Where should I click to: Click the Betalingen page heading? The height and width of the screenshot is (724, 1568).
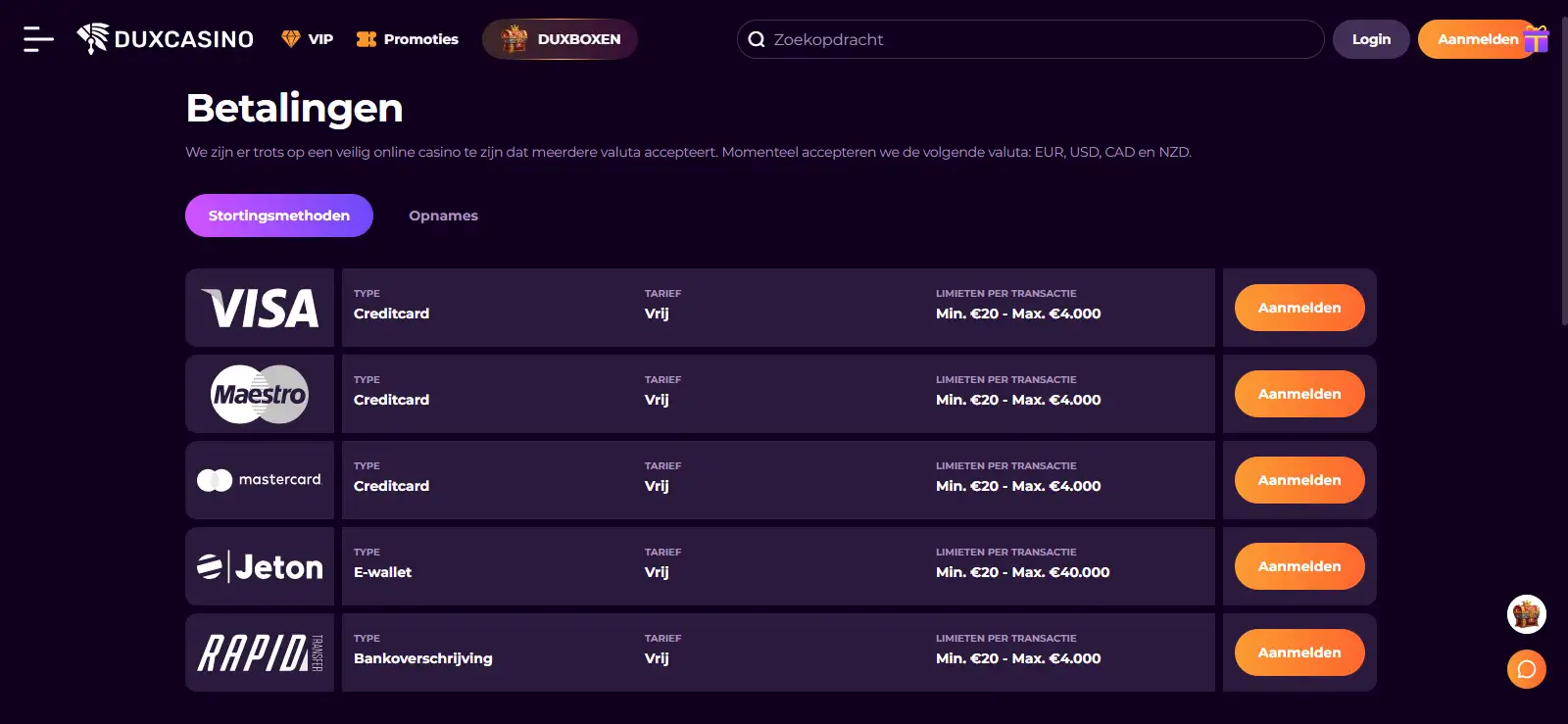(294, 108)
